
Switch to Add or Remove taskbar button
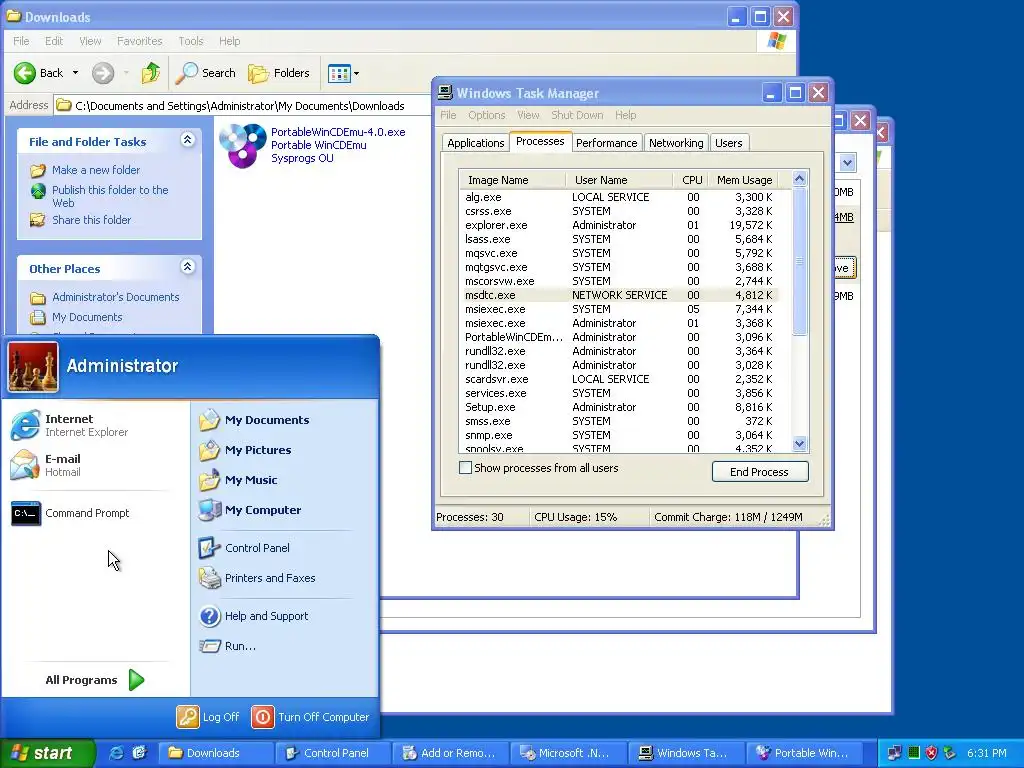[449, 753]
